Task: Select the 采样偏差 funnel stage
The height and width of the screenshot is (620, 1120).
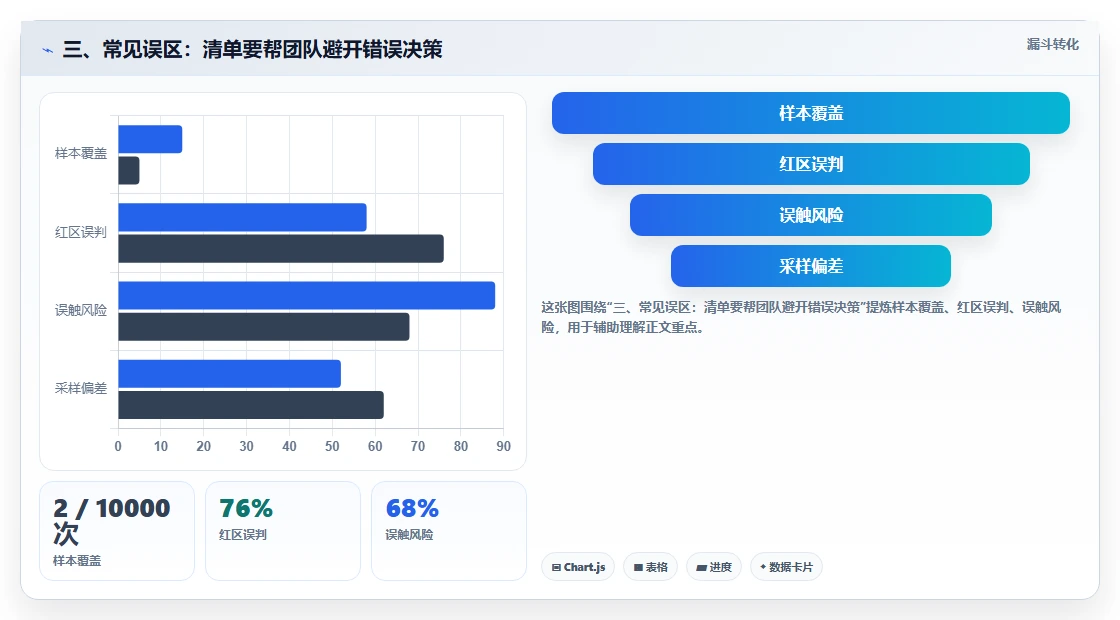Action: (x=811, y=266)
